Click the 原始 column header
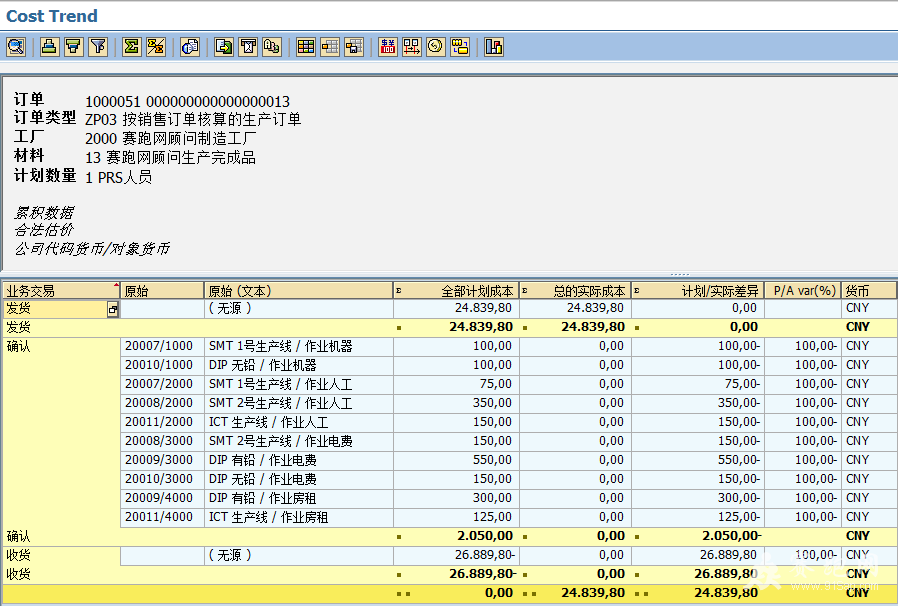The width and height of the screenshot is (898, 606). pos(162,290)
